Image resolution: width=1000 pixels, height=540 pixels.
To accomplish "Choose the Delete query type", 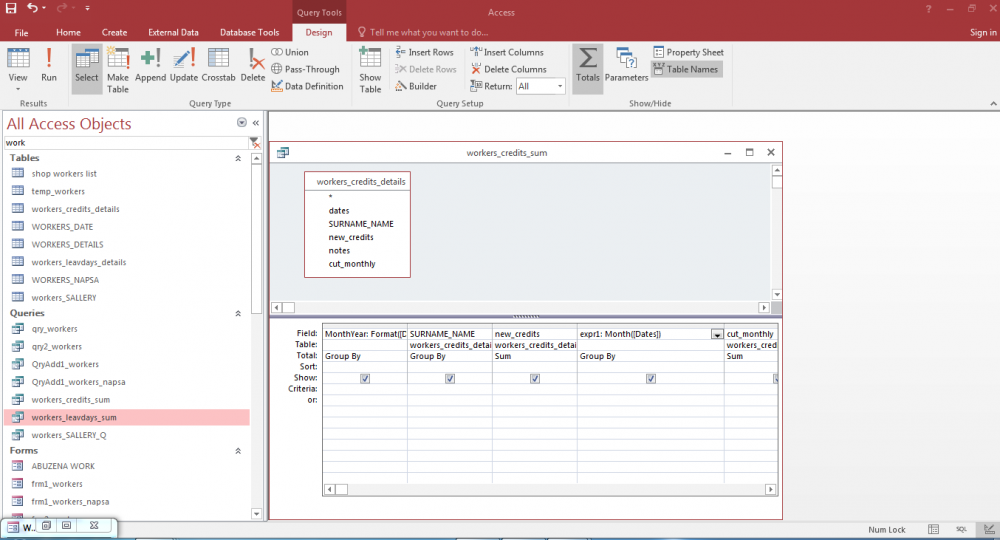I will tap(253, 65).
